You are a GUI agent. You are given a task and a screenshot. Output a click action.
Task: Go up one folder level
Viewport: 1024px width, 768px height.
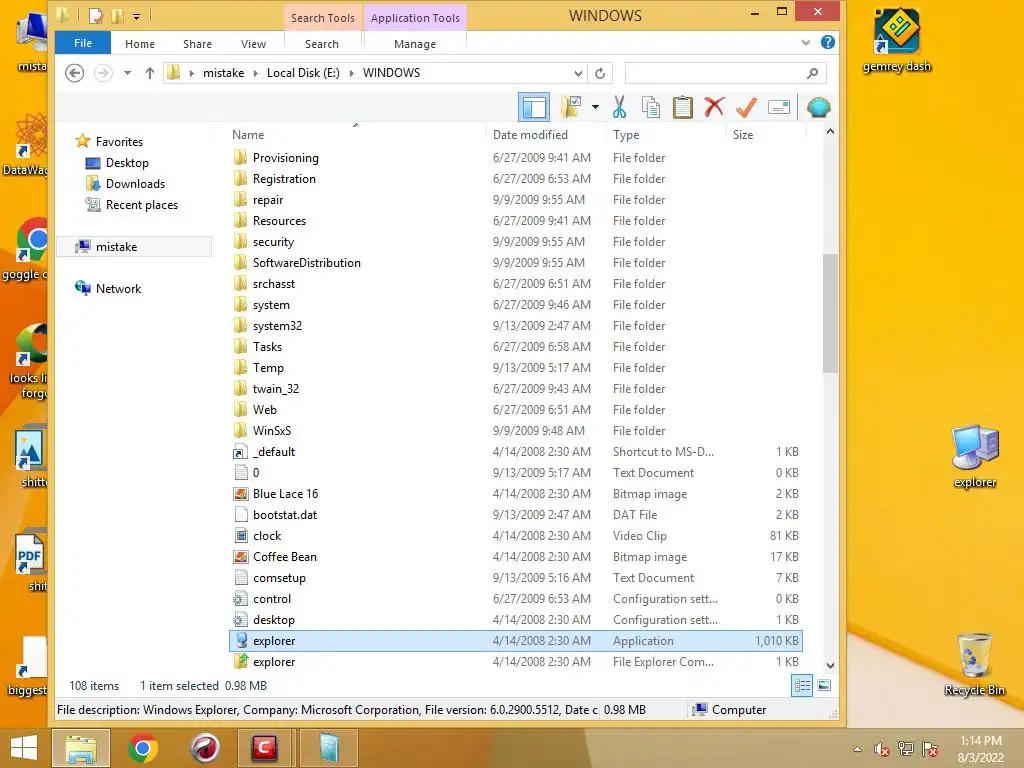point(150,73)
